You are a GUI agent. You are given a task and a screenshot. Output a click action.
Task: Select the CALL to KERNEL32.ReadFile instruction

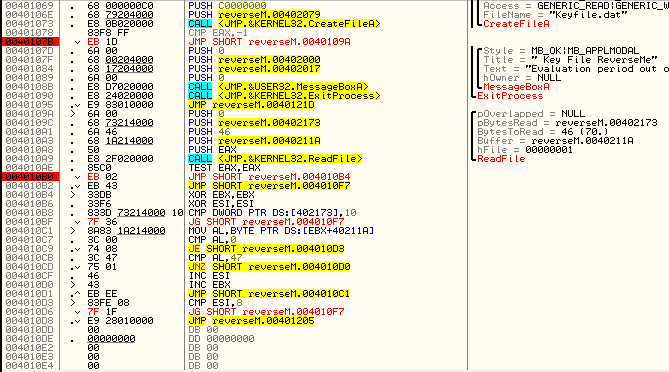point(275,159)
